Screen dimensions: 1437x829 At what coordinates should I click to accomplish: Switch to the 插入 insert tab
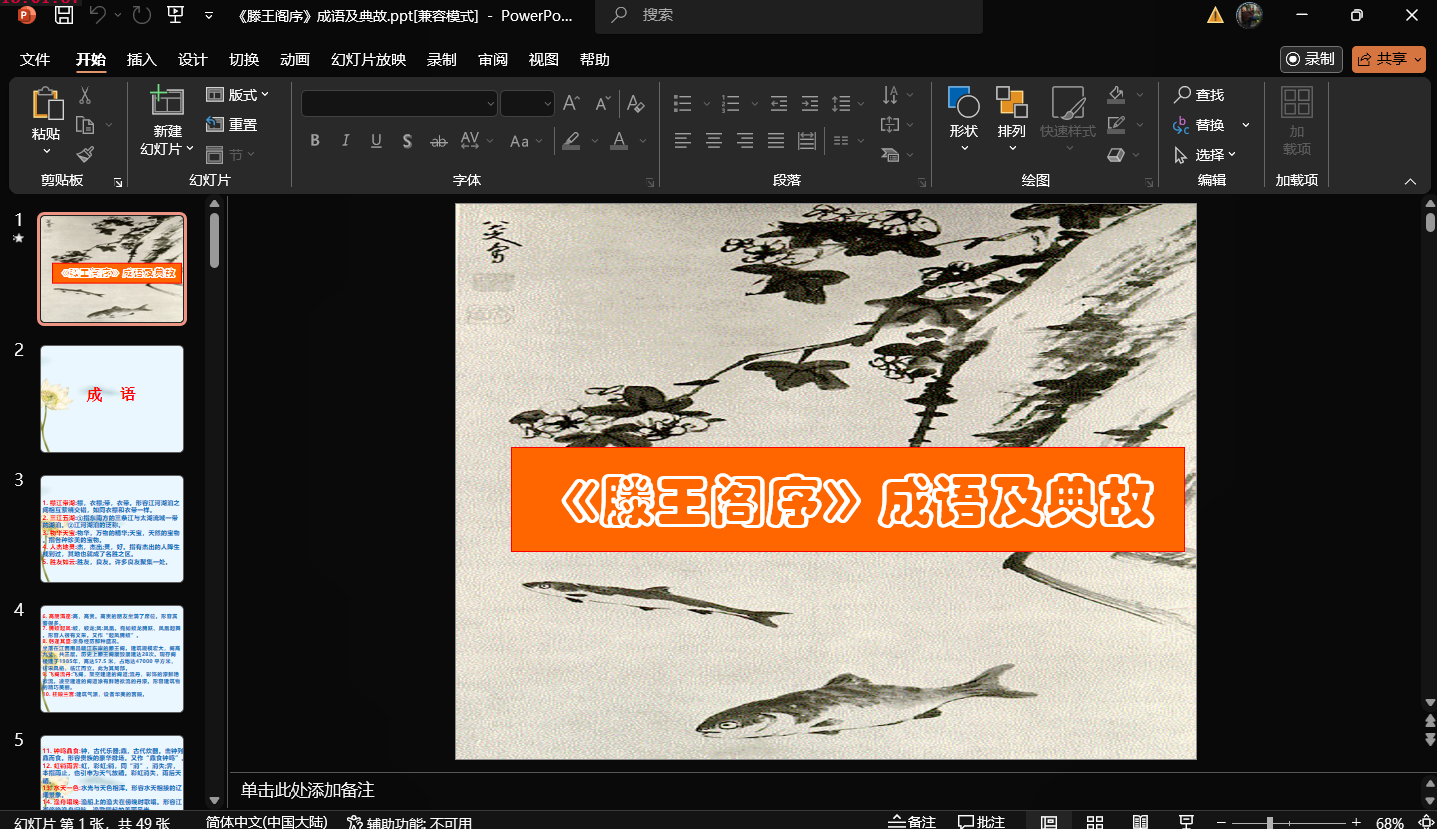(142, 60)
